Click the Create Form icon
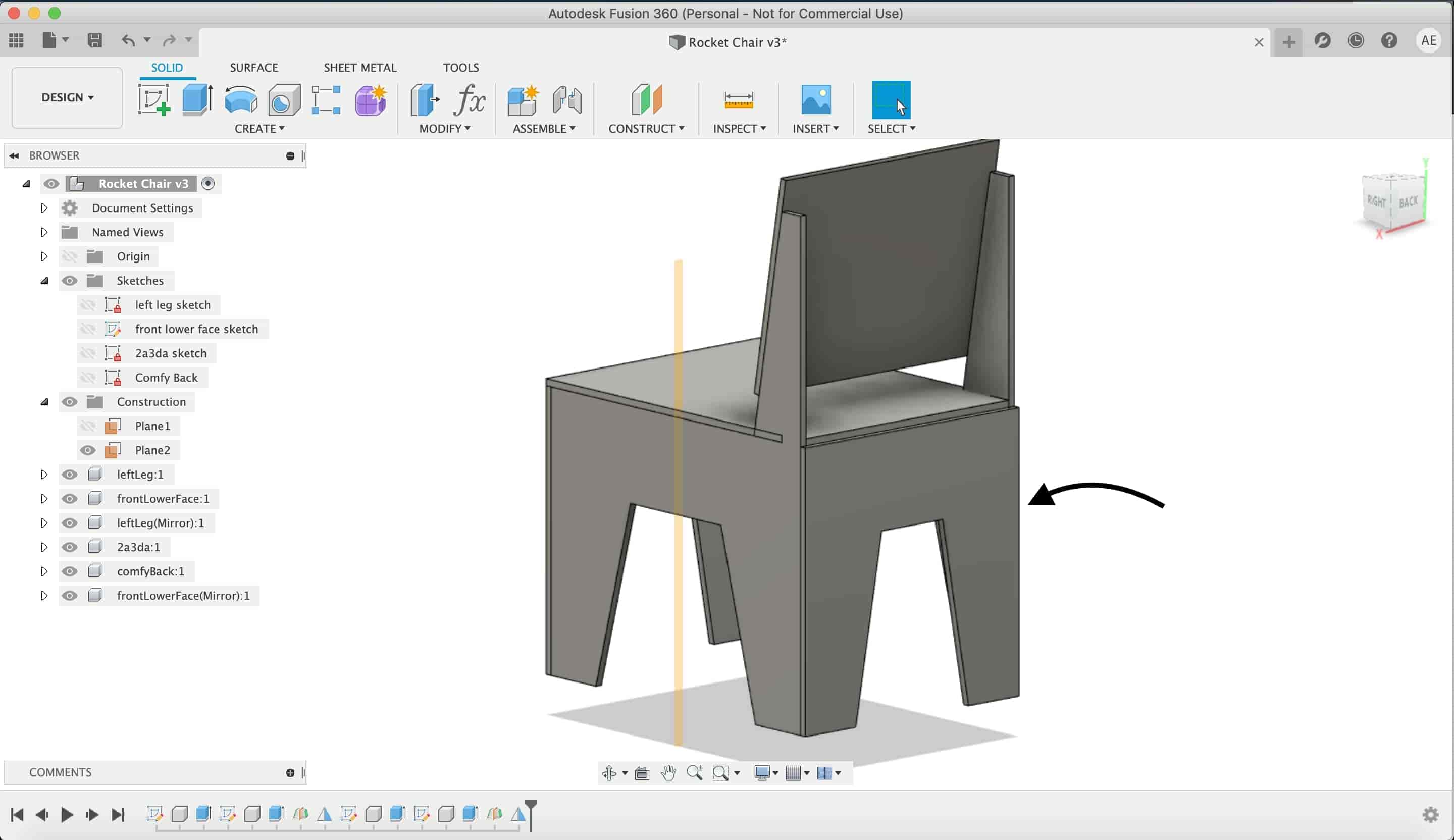 (x=371, y=100)
